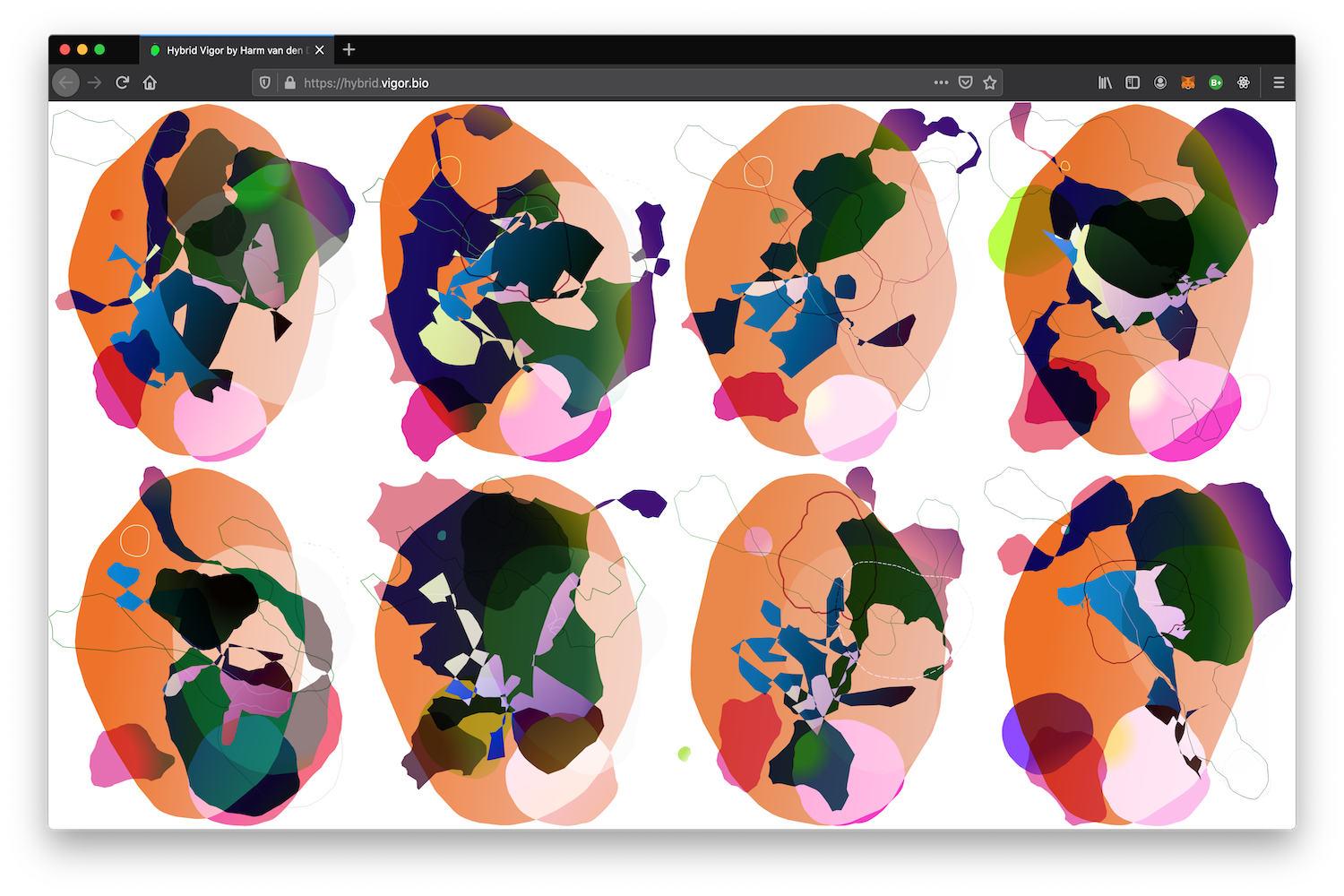
Task: Open the Library bookmarks and history icon
Action: (1105, 82)
